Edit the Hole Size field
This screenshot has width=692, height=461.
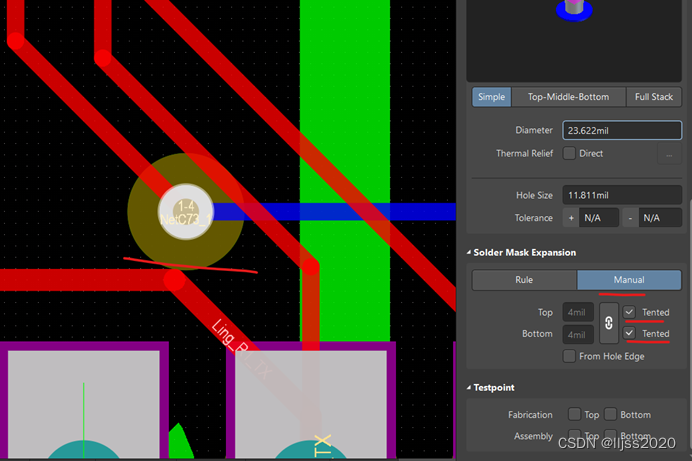[622, 195]
